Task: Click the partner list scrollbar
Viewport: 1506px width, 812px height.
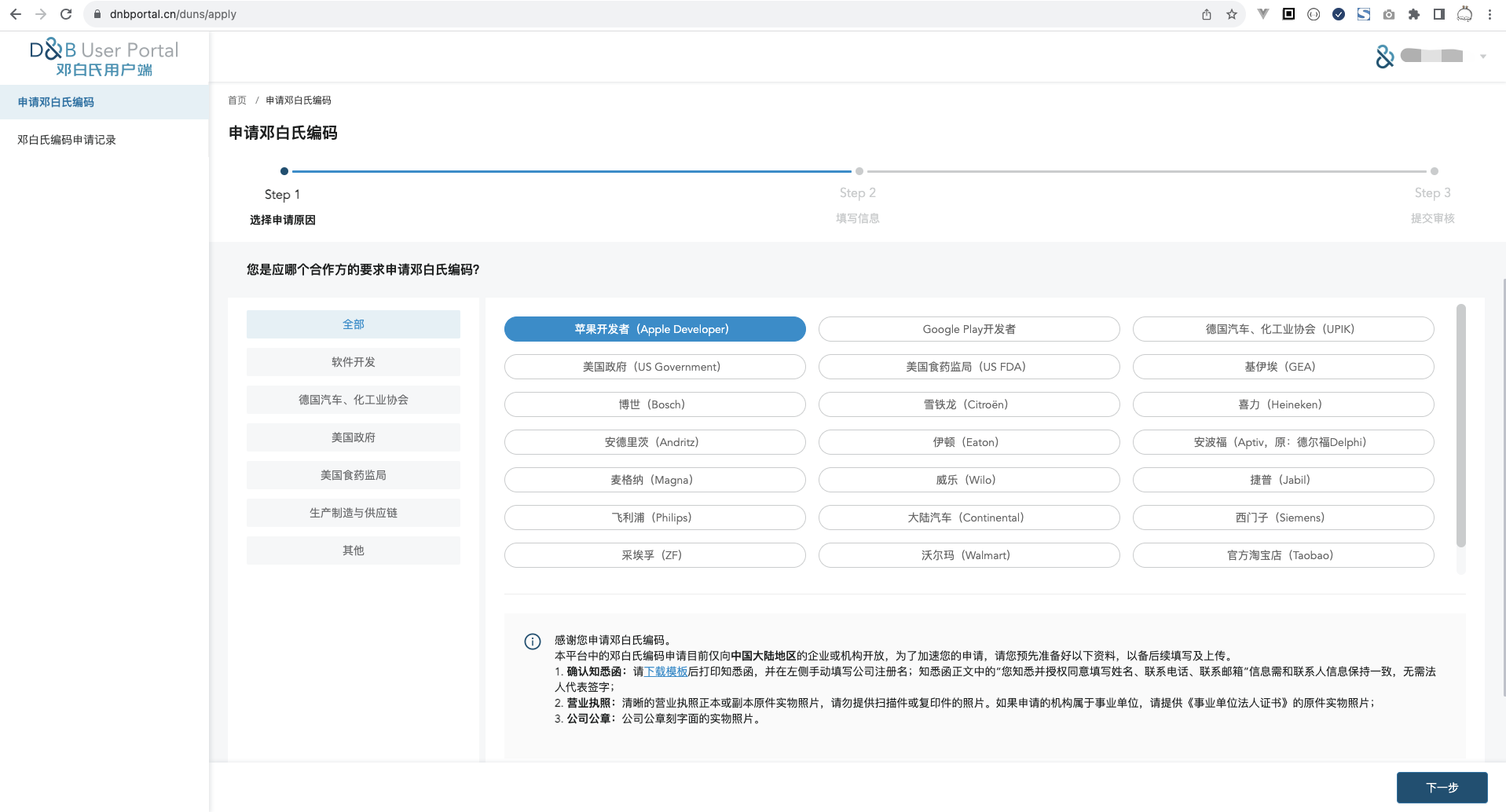Action: (x=1461, y=426)
